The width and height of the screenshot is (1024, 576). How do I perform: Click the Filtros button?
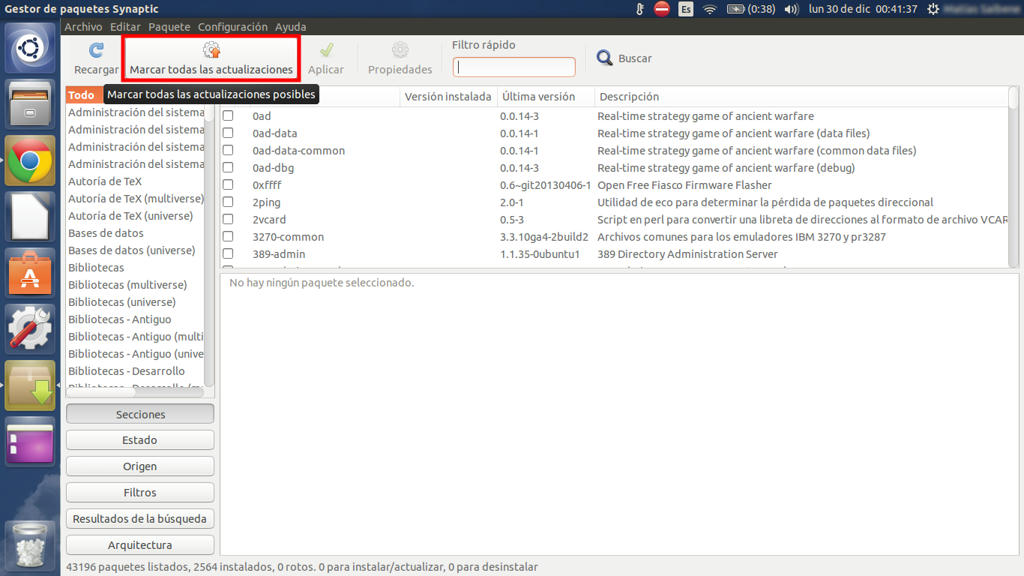pyautogui.click(x=140, y=492)
